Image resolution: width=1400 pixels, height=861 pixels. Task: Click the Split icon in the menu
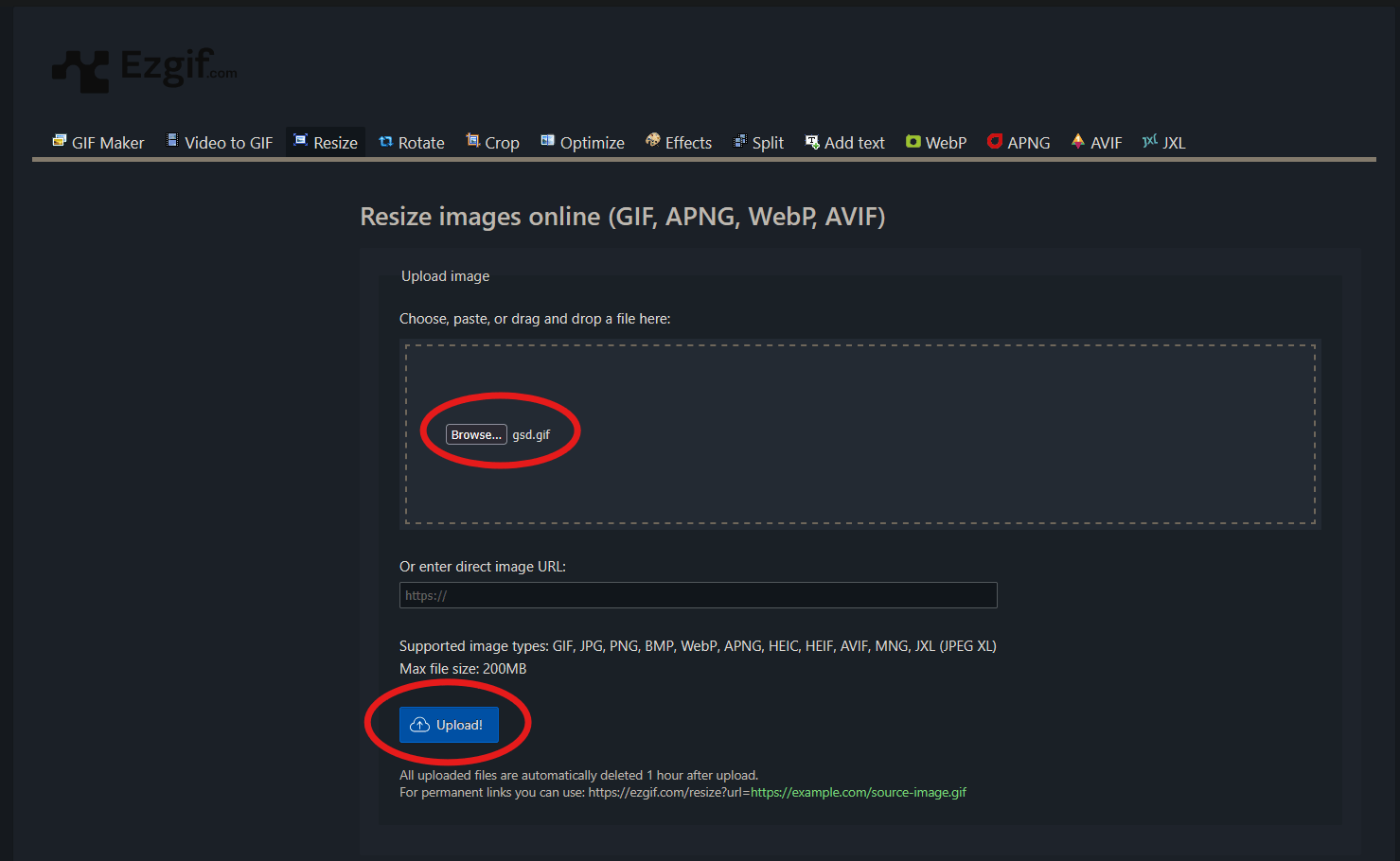[740, 142]
